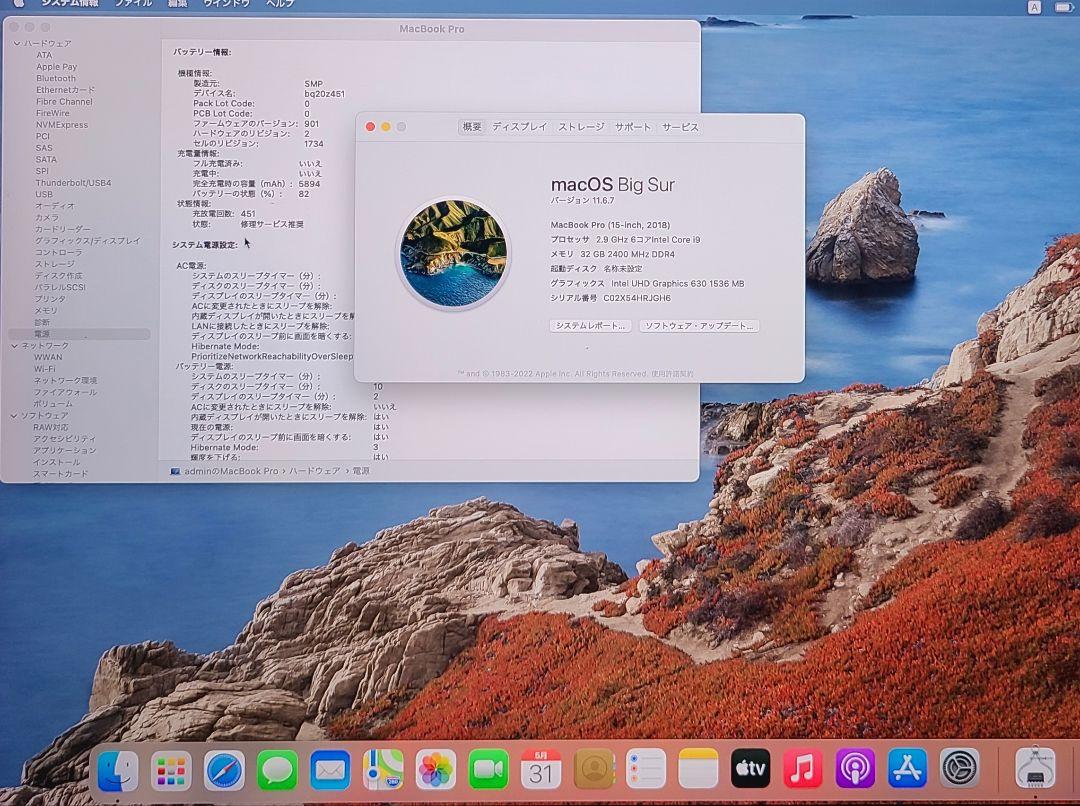Click adminのMacBook Pro in path bar
The height and width of the screenshot is (806, 1080).
coord(231,471)
